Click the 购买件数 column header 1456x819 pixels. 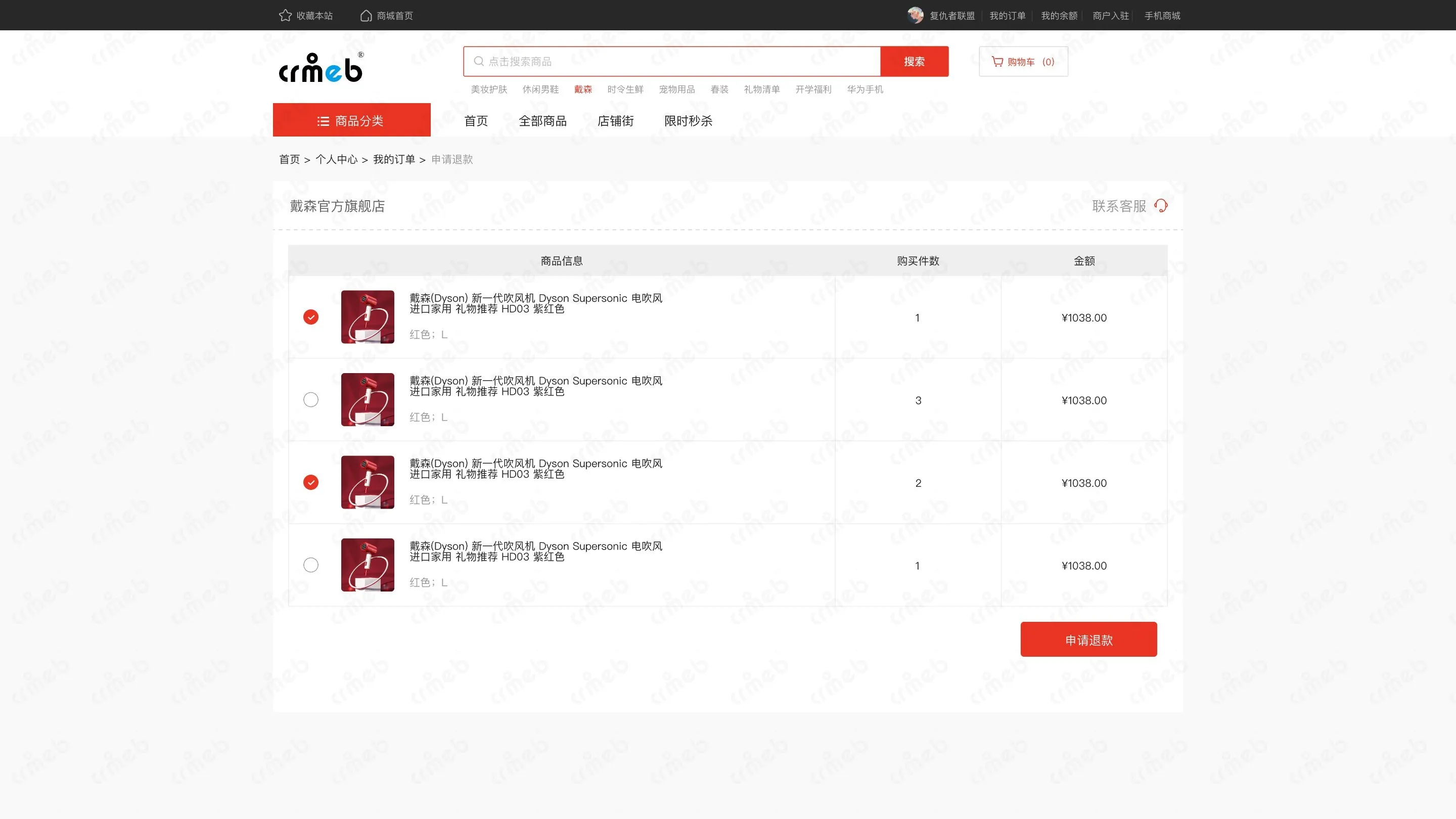coord(918,260)
